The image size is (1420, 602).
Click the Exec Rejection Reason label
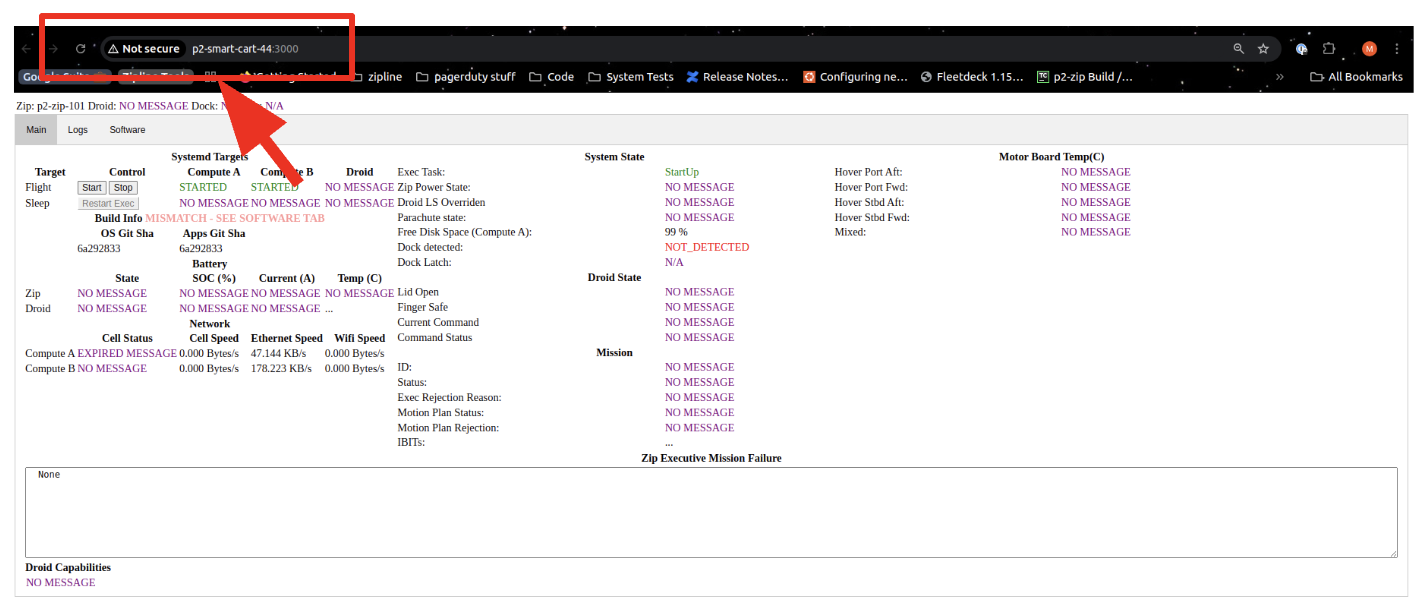pos(449,397)
